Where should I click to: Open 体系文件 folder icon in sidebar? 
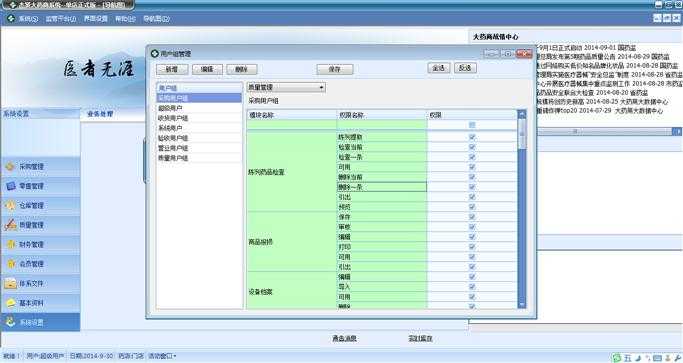tap(10, 284)
